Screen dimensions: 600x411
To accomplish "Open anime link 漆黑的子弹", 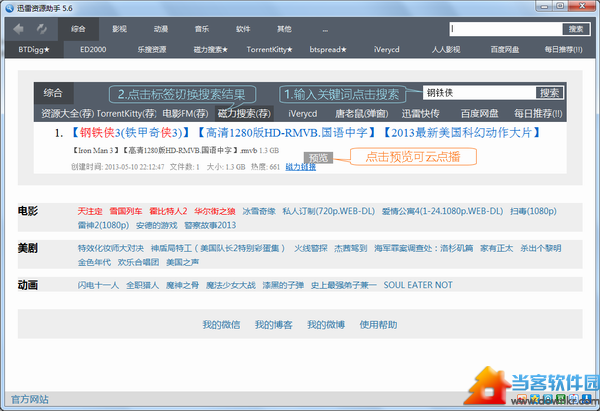I will click(x=283, y=285).
